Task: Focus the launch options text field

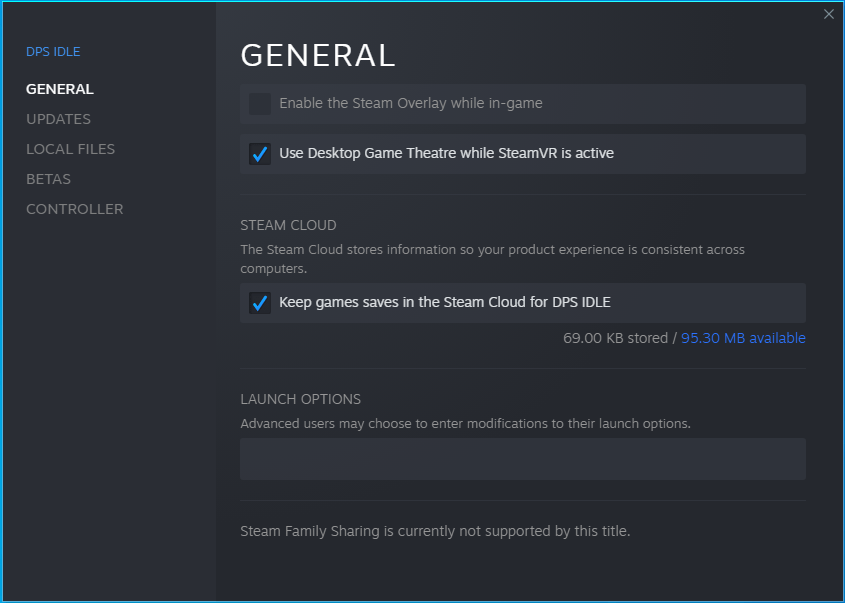Action: tap(522, 459)
